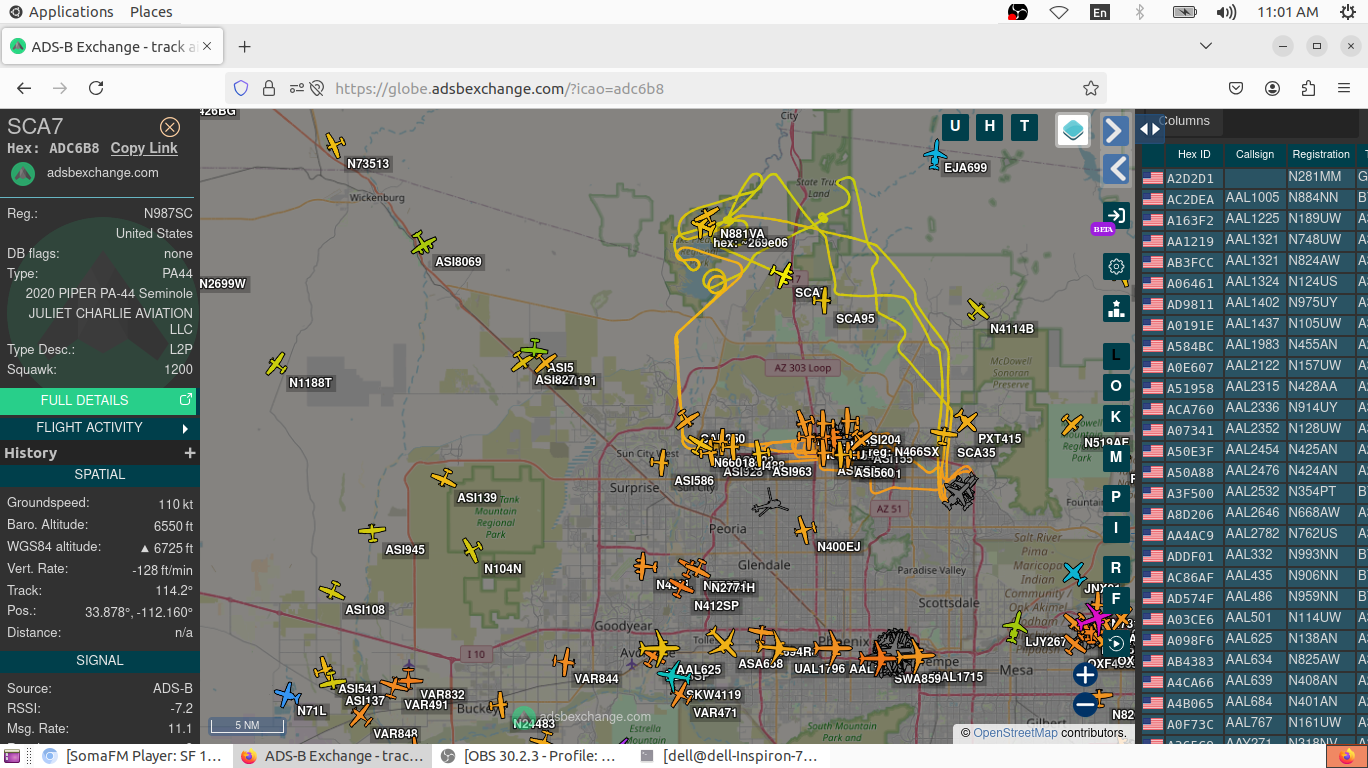Toggle the M map button
Screen dimensions: 1368x768
1116,457
